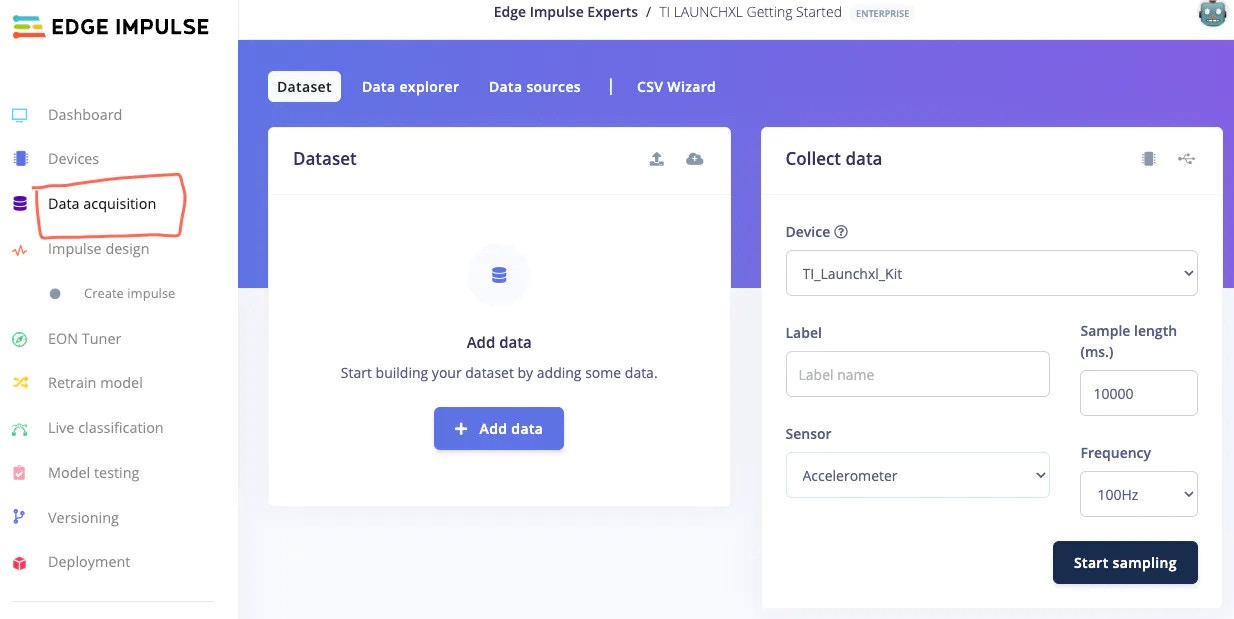Switch to the Data explorer tab
The height and width of the screenshot is (619, 1234).
410,87
